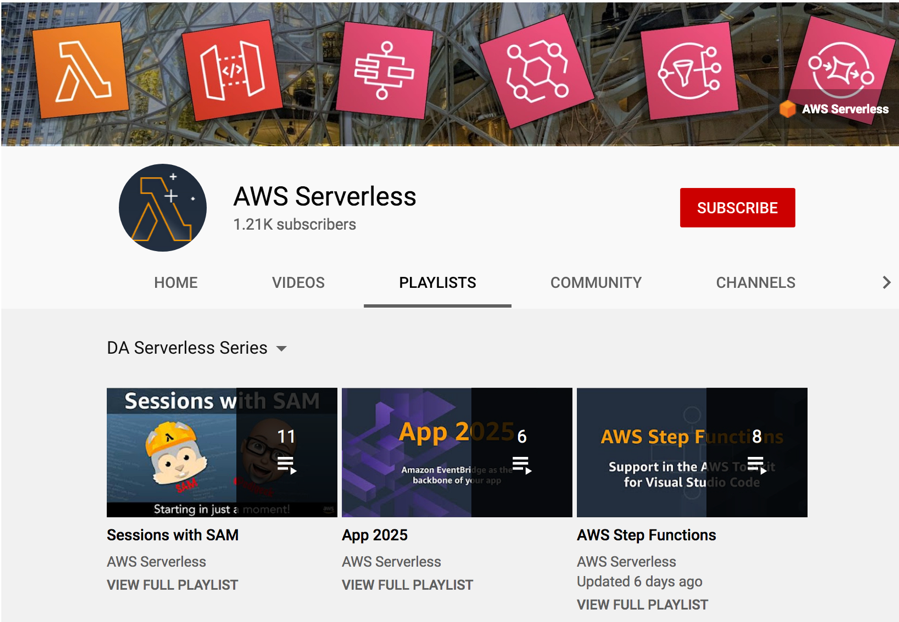Open the CHANNELS tab
Screen dimensions: 899x622
(x=756, y=283)
